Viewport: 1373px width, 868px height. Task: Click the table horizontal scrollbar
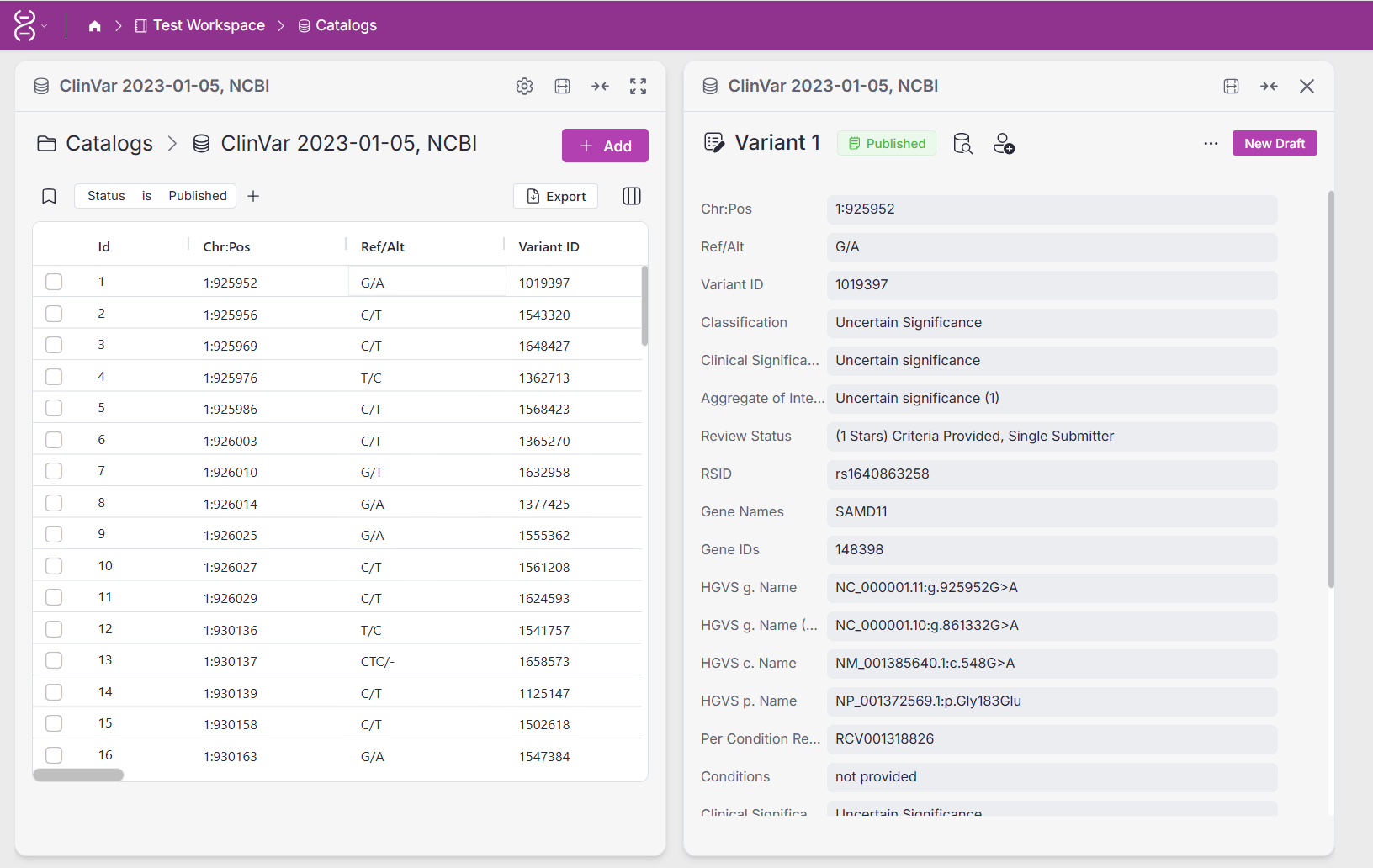click(x=78, y=775)
